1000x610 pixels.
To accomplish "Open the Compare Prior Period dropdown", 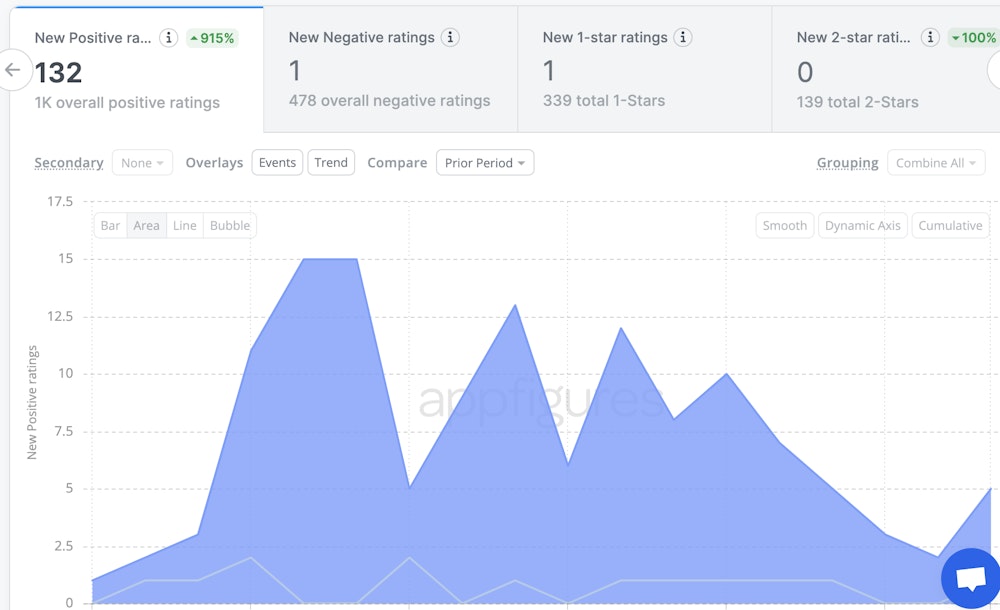I will coord(485,163).
